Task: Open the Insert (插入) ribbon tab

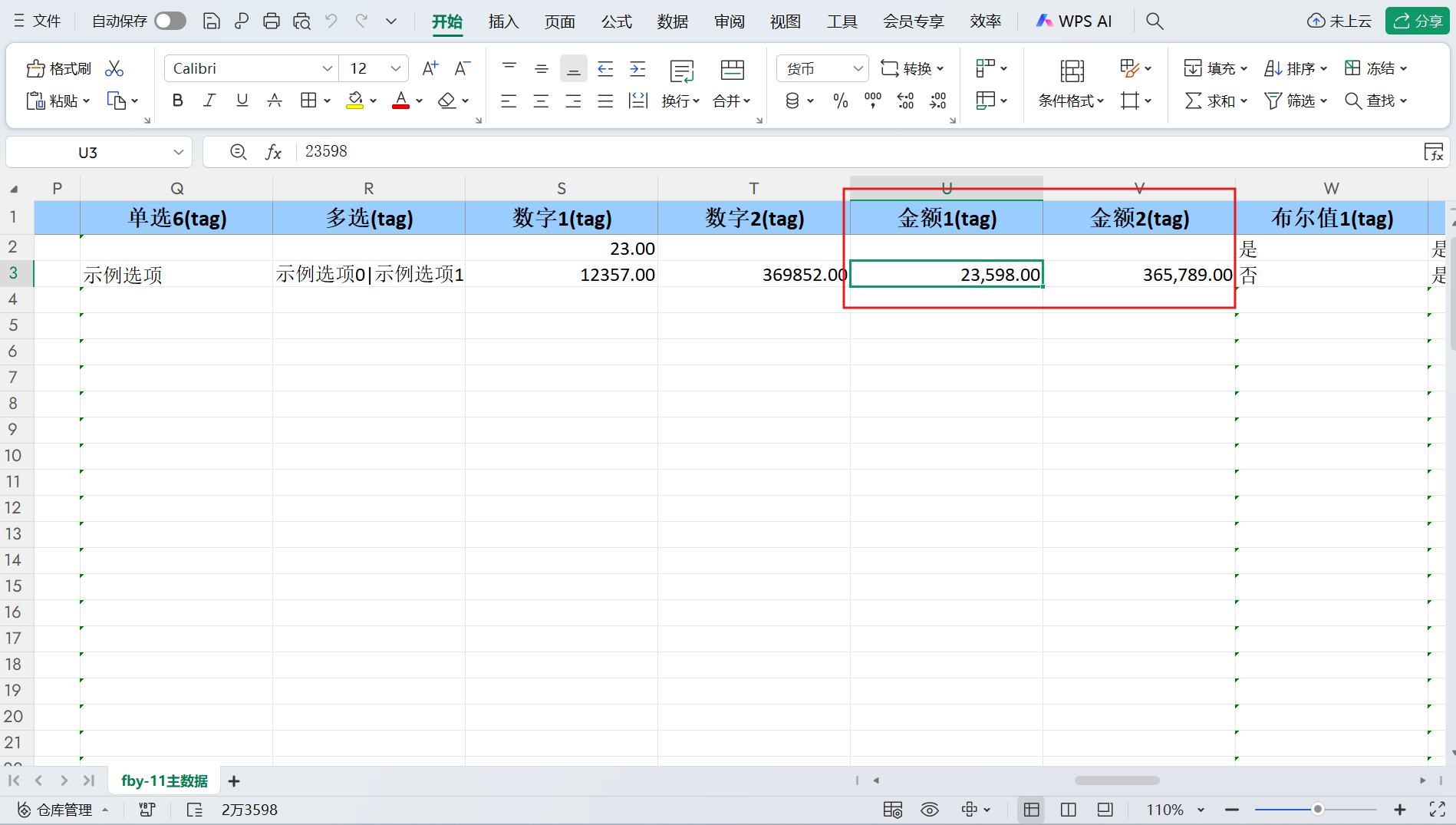Action: [x=503, y=21]
